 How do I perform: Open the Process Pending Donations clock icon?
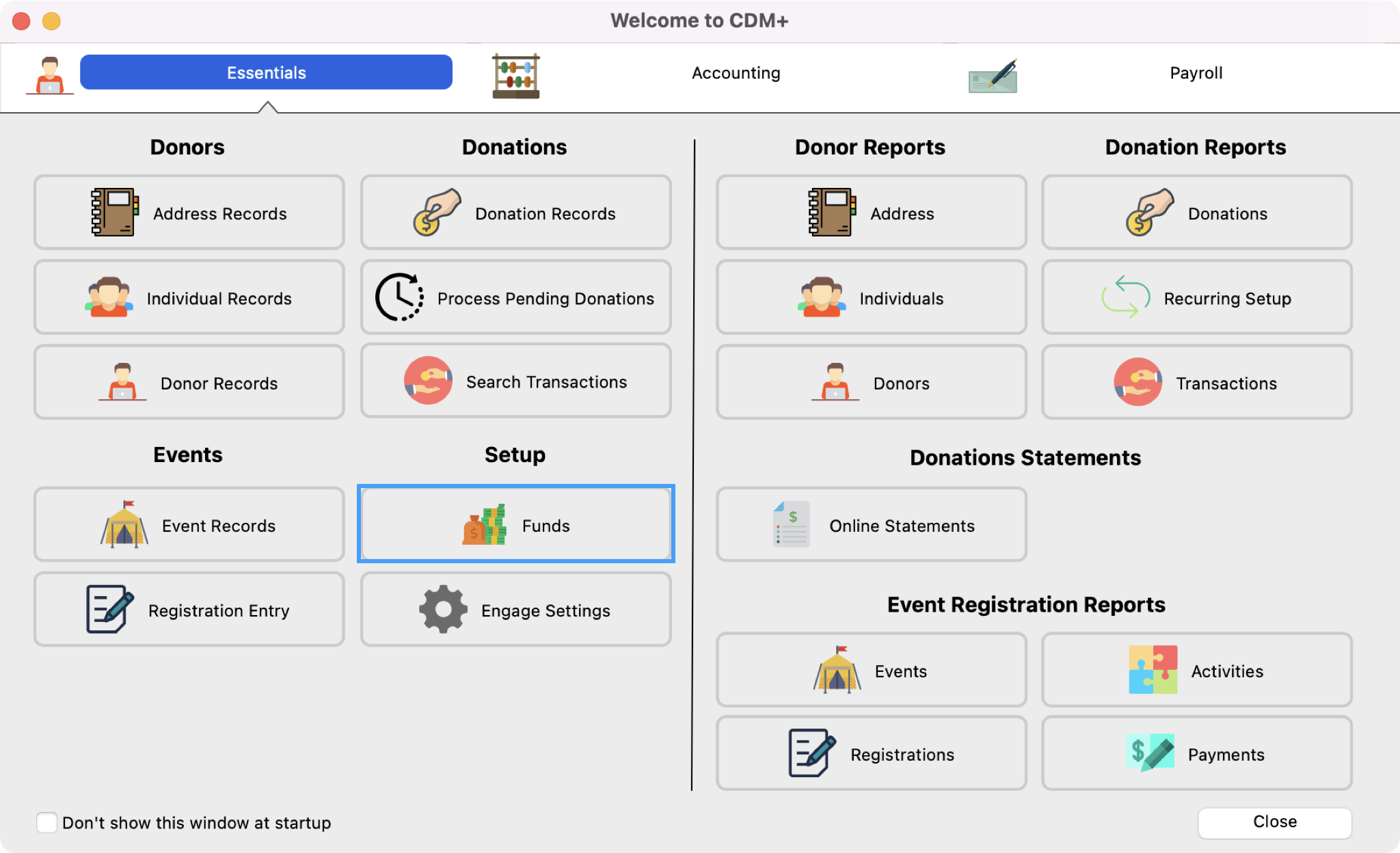[x=399, y=297]
